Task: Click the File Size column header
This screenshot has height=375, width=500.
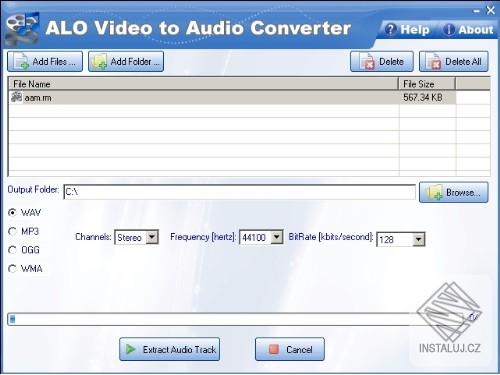Action: point(427,84)
